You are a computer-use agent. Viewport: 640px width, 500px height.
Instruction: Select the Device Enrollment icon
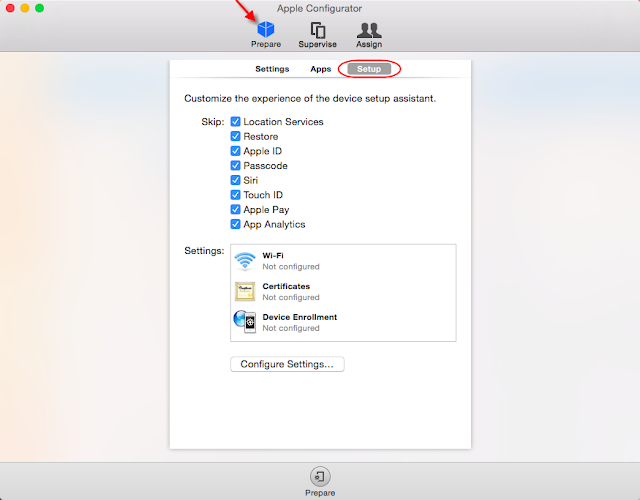(x=245, y=322)
